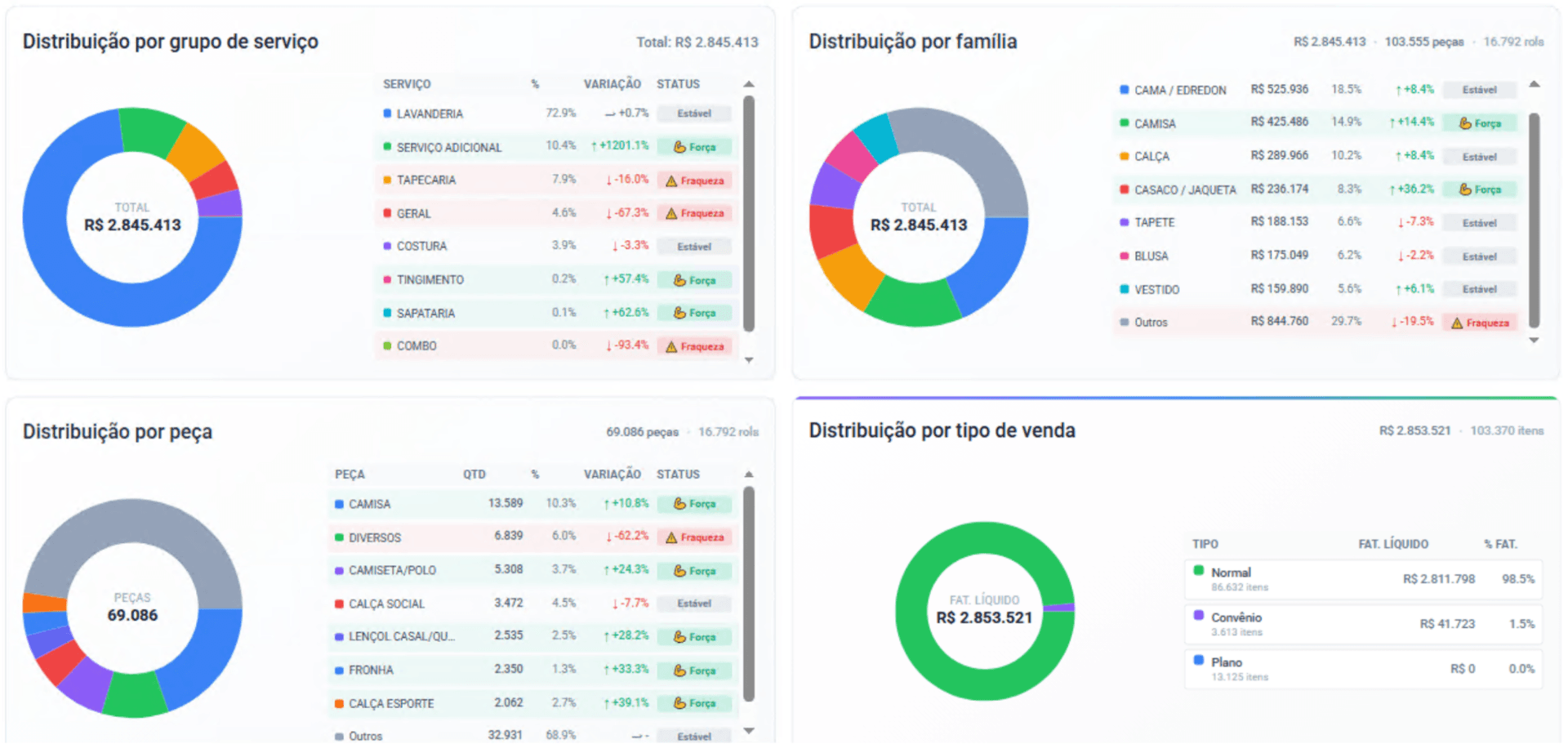Click scroll up arrow in piece table
This screenshot has height=753, width=1568.
point(749,475)
